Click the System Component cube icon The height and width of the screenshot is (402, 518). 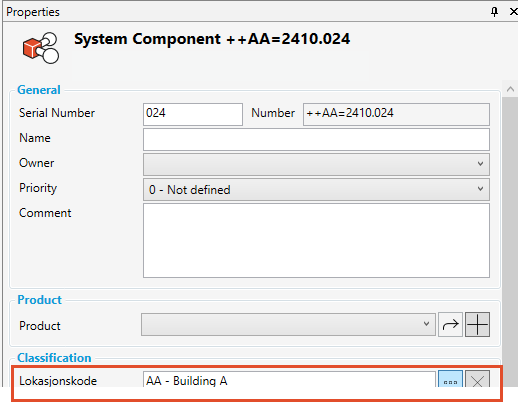(x=41, y=48)
